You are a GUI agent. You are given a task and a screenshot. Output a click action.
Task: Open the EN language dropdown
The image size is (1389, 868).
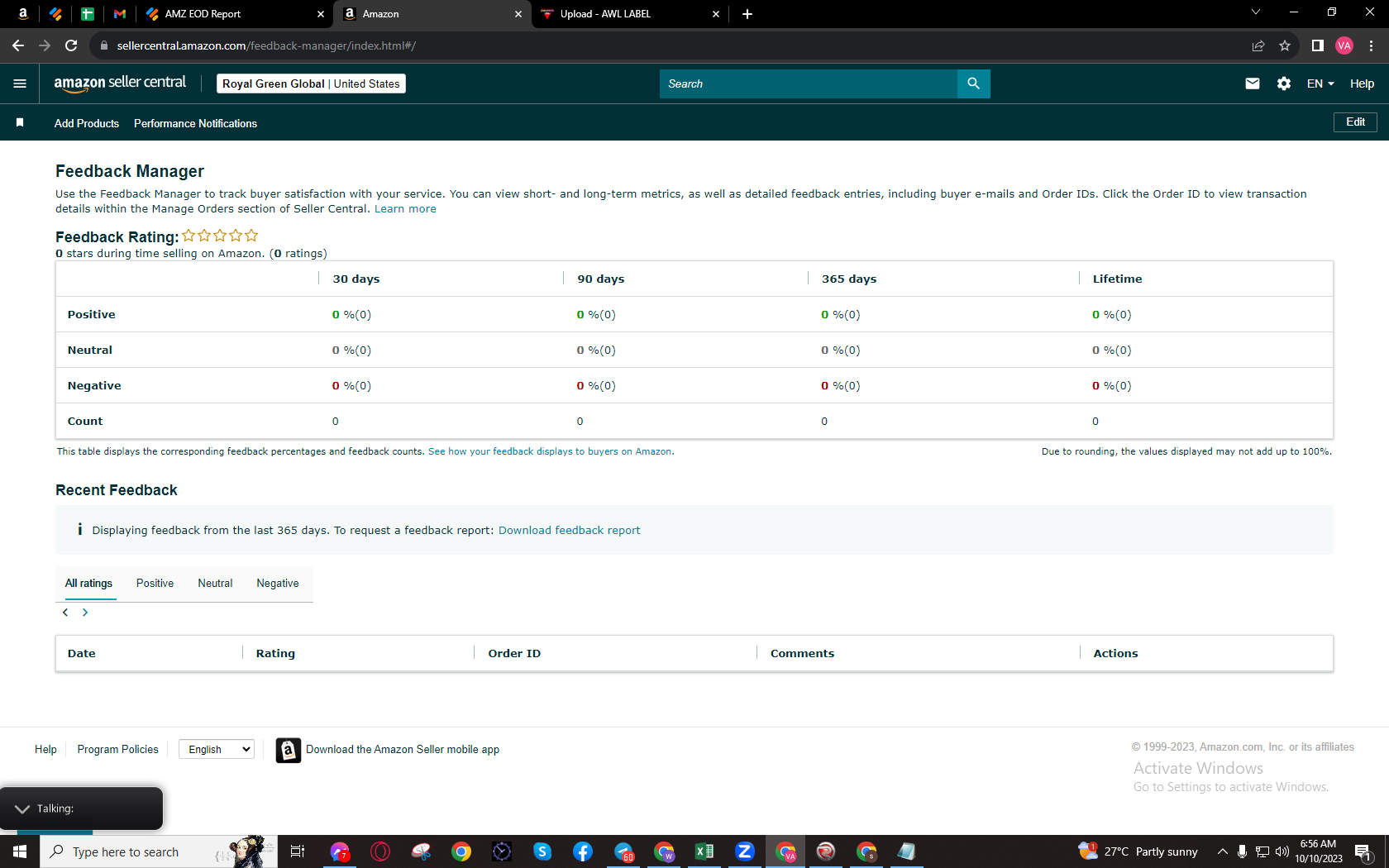point(1320,83)
